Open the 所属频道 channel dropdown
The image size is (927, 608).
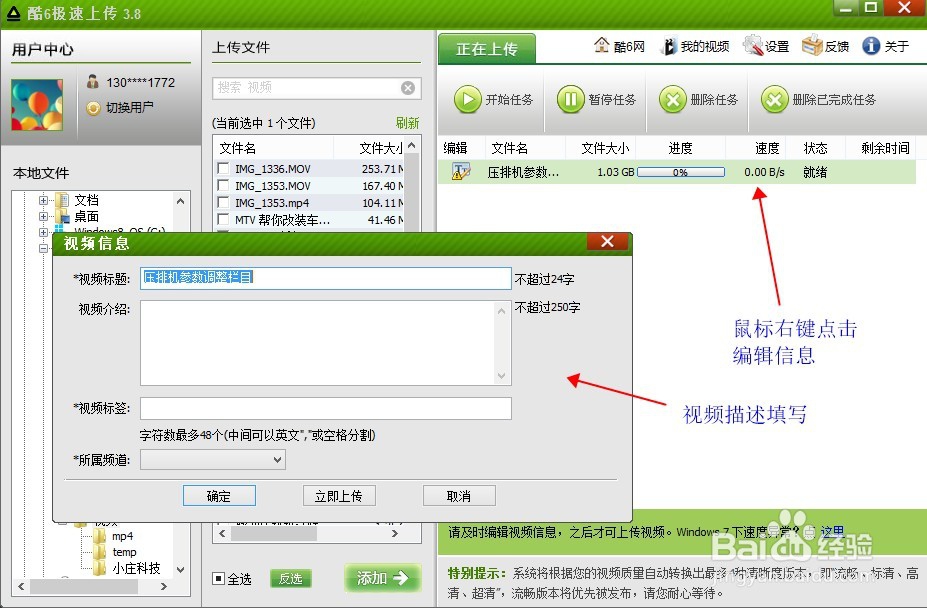tap(213, 460)
